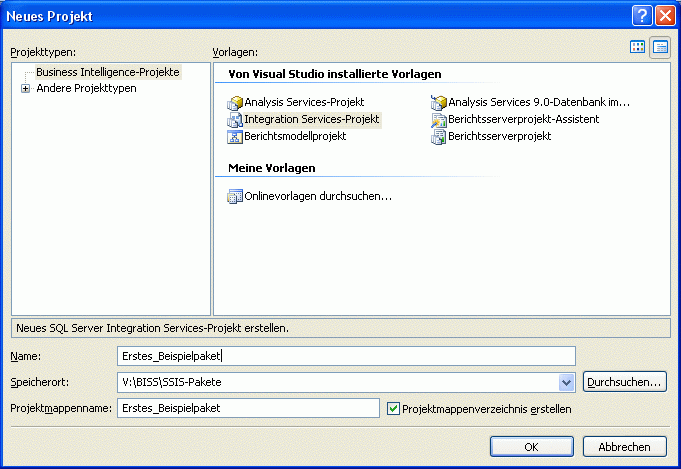Open the Speicherort dropdown arrow
Image resolution: width=681 pixels, height=469 pixels.
coord(566,383)
